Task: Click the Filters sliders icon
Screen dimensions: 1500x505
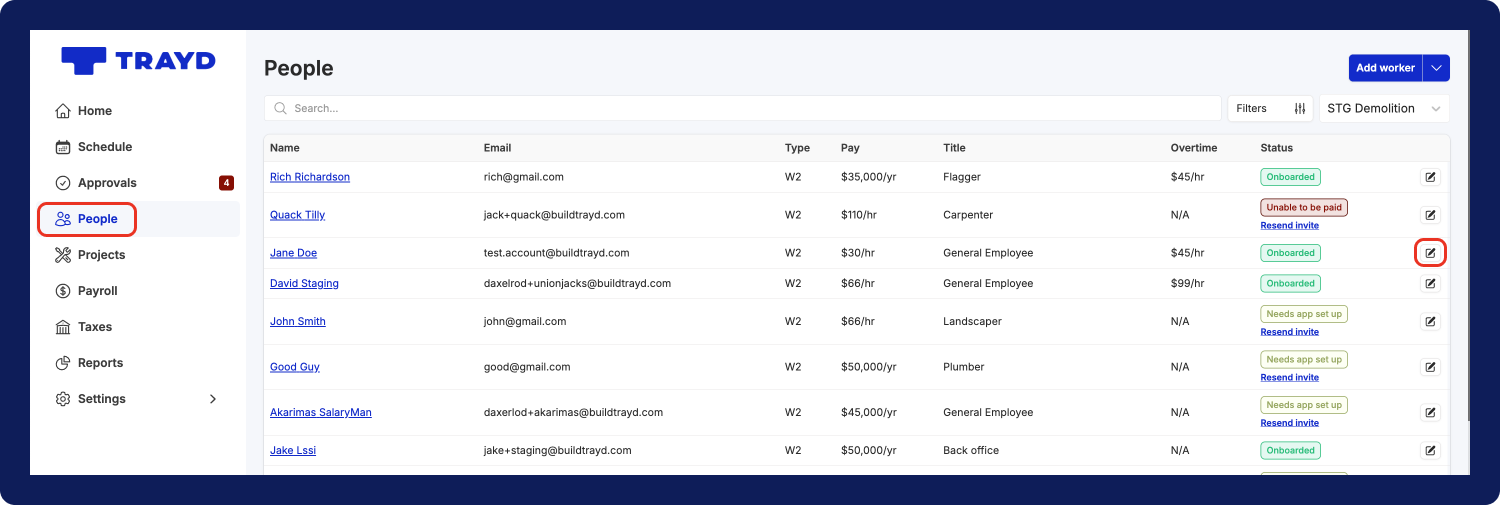Action: [1300, 108]
